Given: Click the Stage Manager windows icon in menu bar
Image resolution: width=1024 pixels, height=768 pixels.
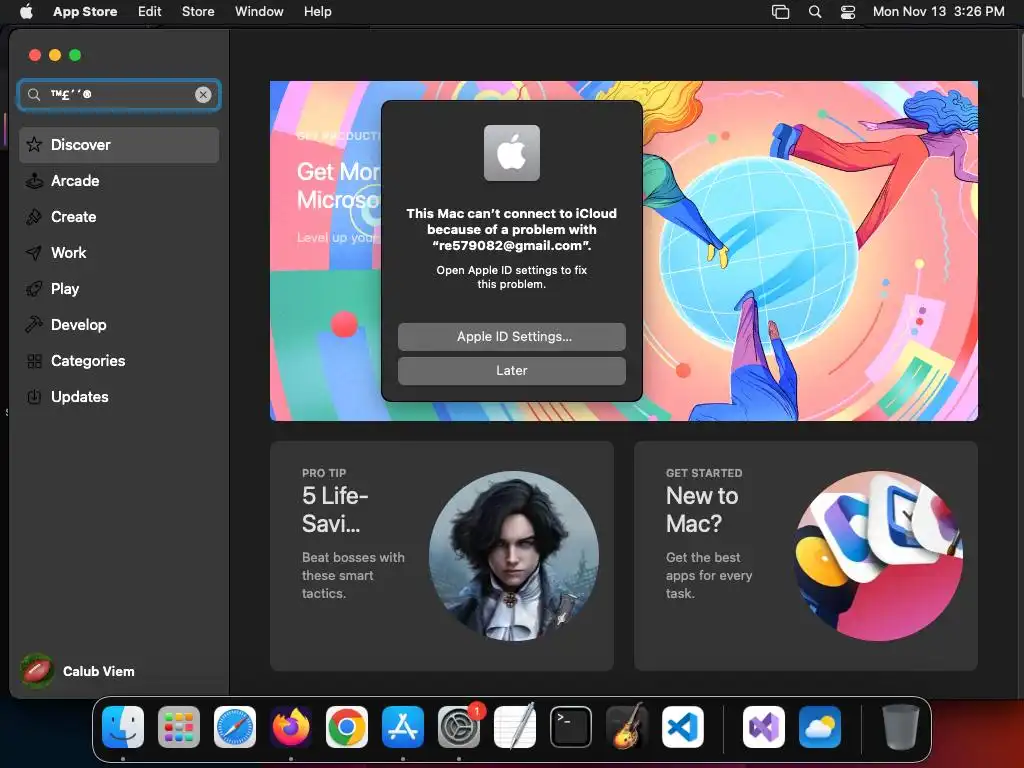Looking at the screenshot, I should [x=780, y=12].
